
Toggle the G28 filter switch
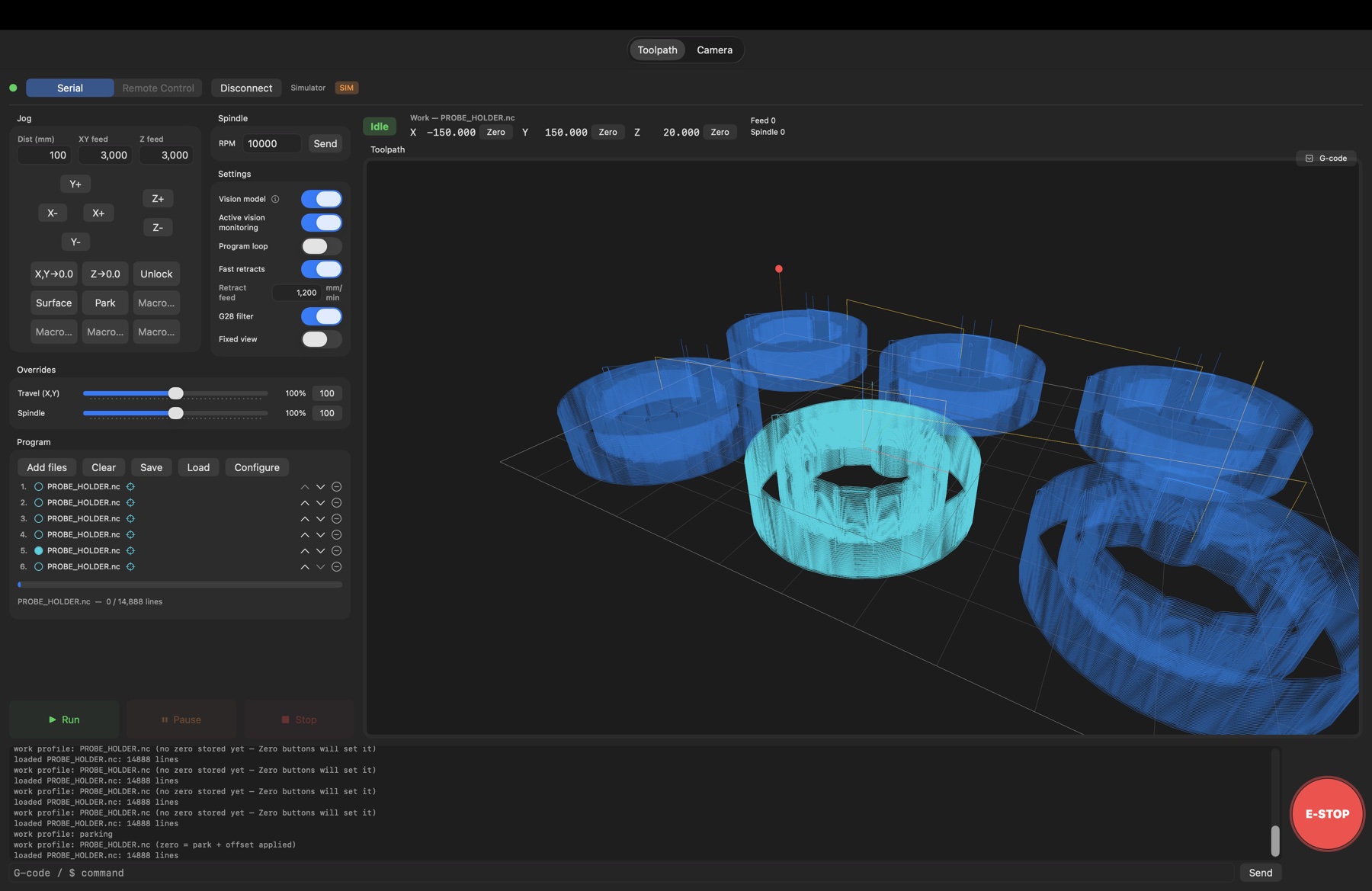click(322, 316)
